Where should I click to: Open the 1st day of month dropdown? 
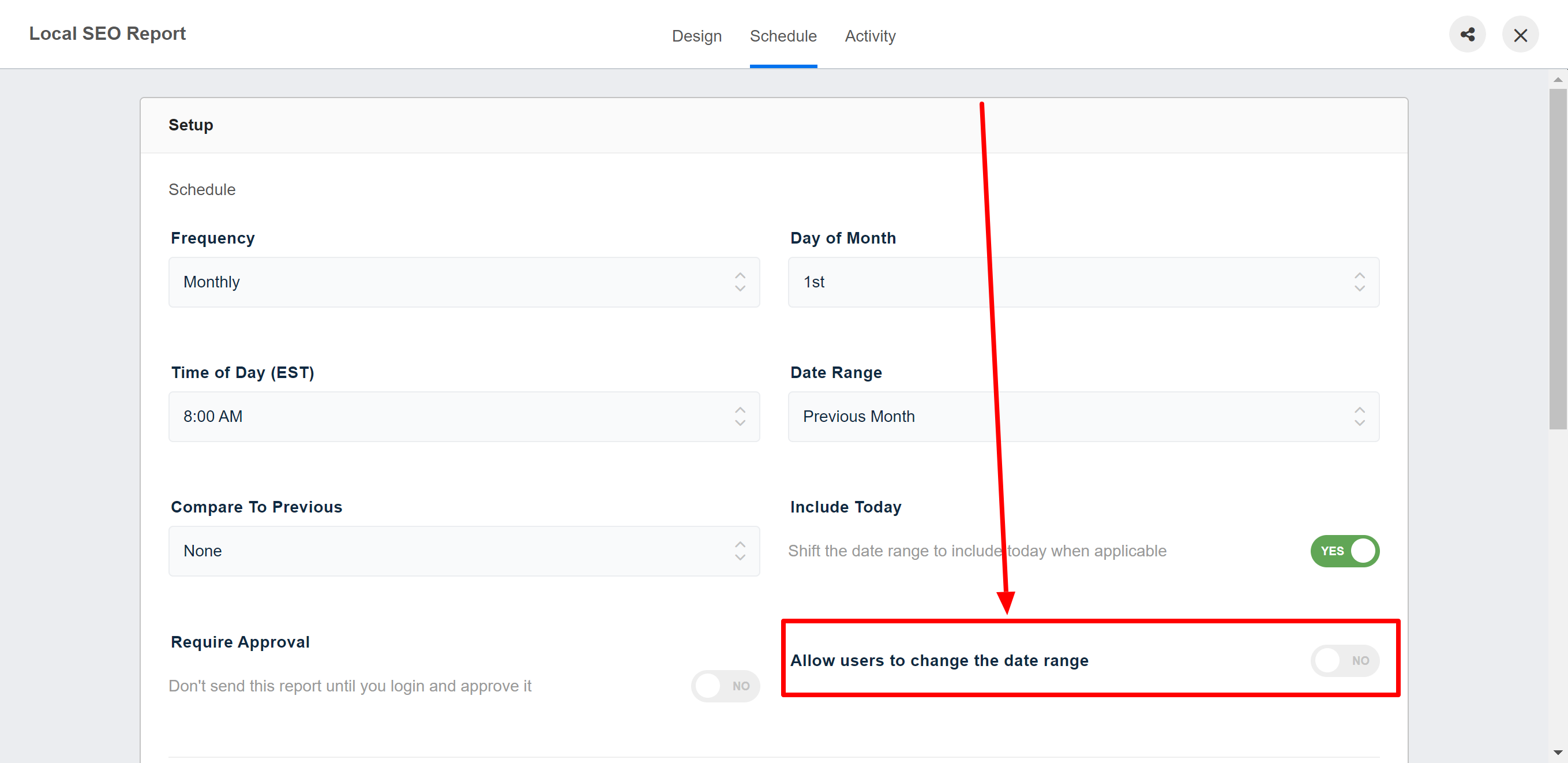coord(1071,282)
